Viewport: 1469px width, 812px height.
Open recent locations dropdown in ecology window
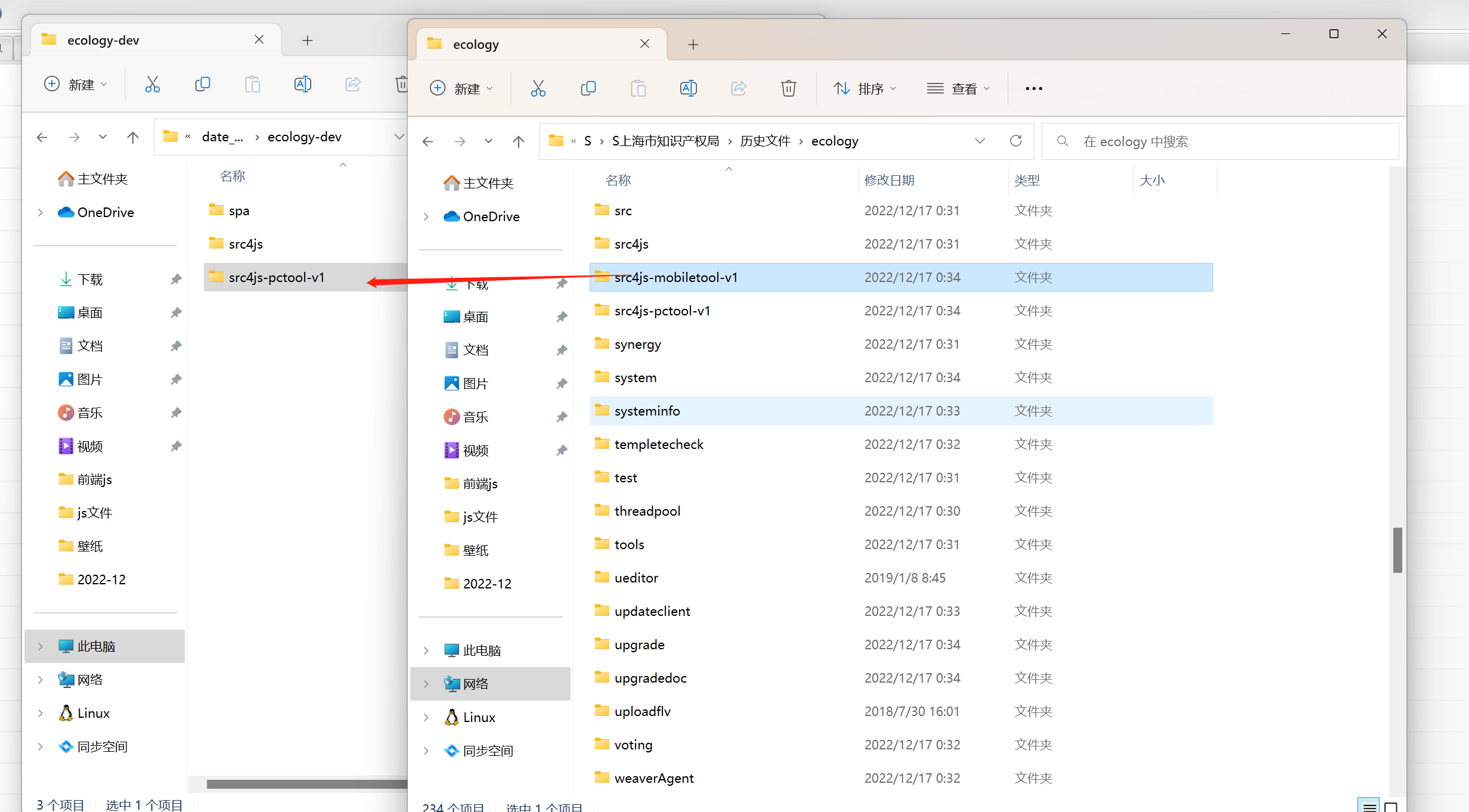point(488,141)
